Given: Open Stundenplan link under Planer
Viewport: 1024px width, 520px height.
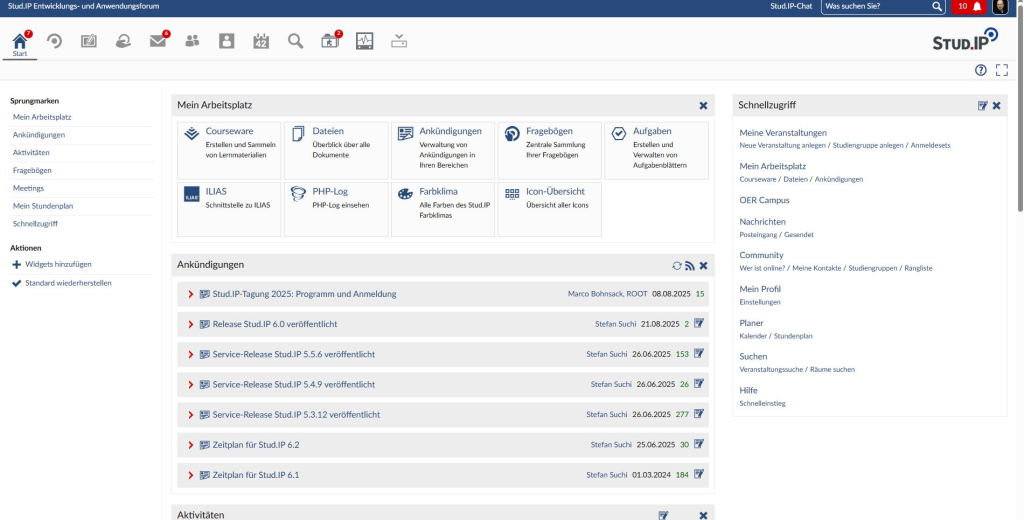Looking at the screenshot, I should [793, 336].
